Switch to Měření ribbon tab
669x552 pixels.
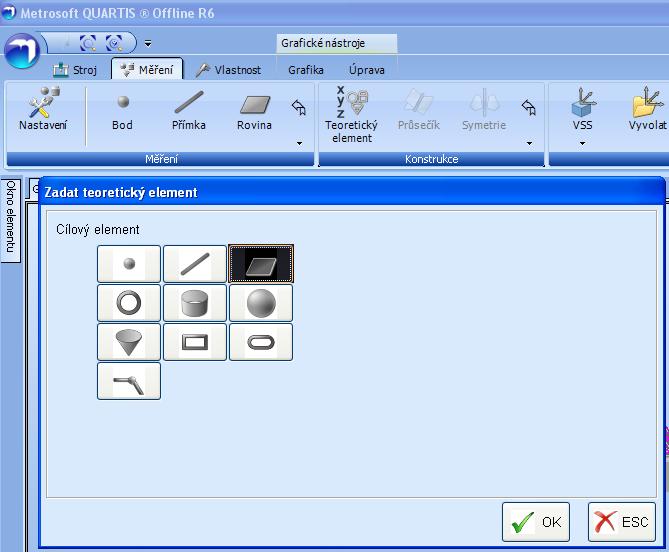[147, 69]
